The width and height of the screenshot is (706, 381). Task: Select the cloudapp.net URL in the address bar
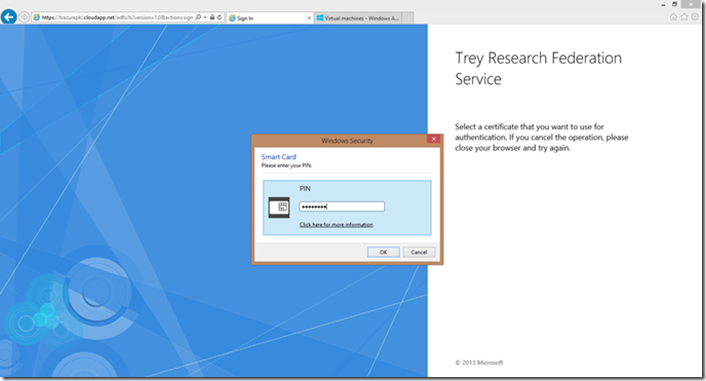[x=117, y=18]
